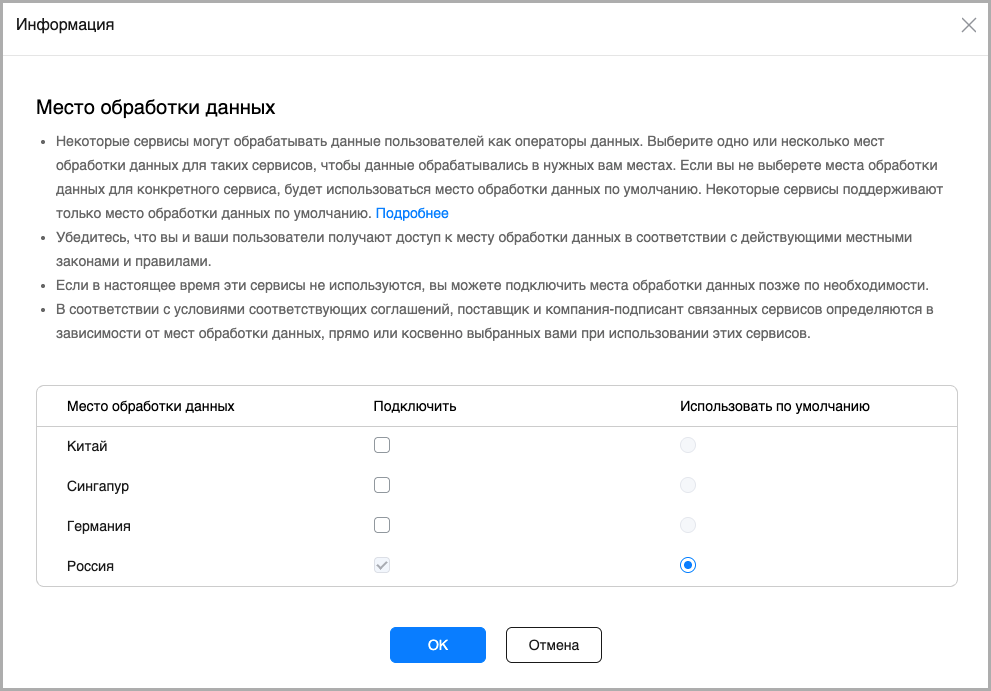Click the selected Россия default radio button
This screenshot has height=691, width=991.
coord(687,565)
